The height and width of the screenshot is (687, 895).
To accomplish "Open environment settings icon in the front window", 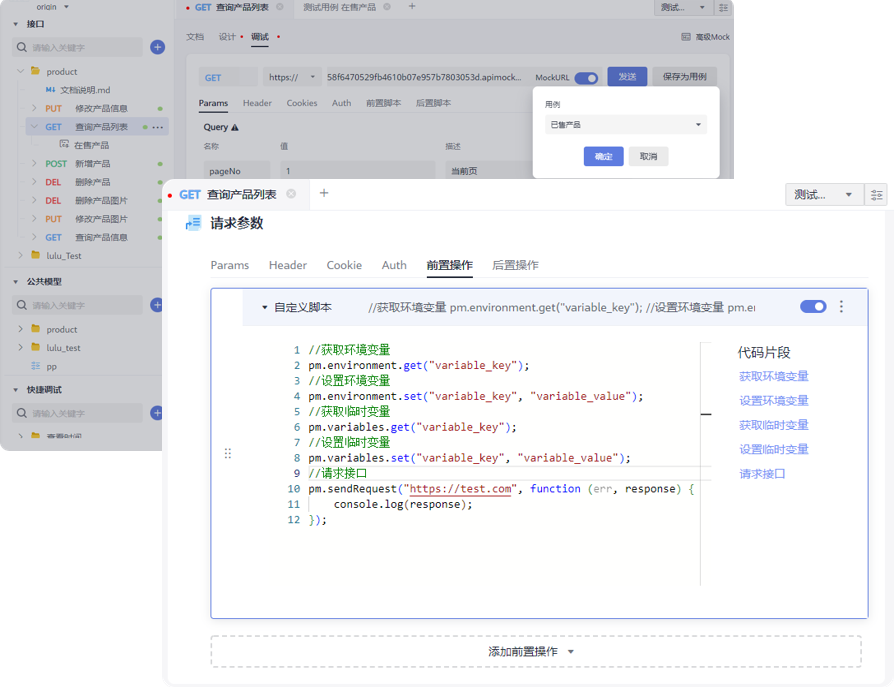I will (877, 195).
